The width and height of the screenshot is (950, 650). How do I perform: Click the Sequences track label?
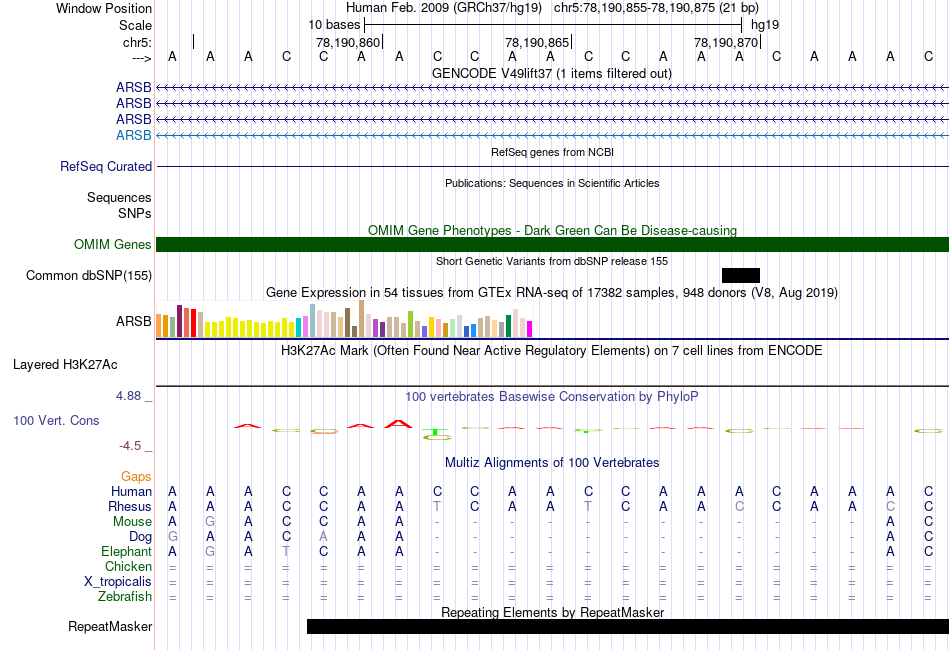119,197
